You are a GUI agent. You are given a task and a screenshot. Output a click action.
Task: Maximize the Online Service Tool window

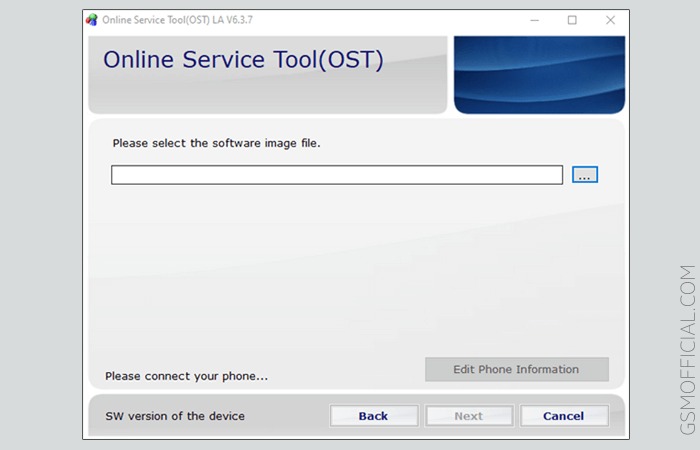point(572,20)
